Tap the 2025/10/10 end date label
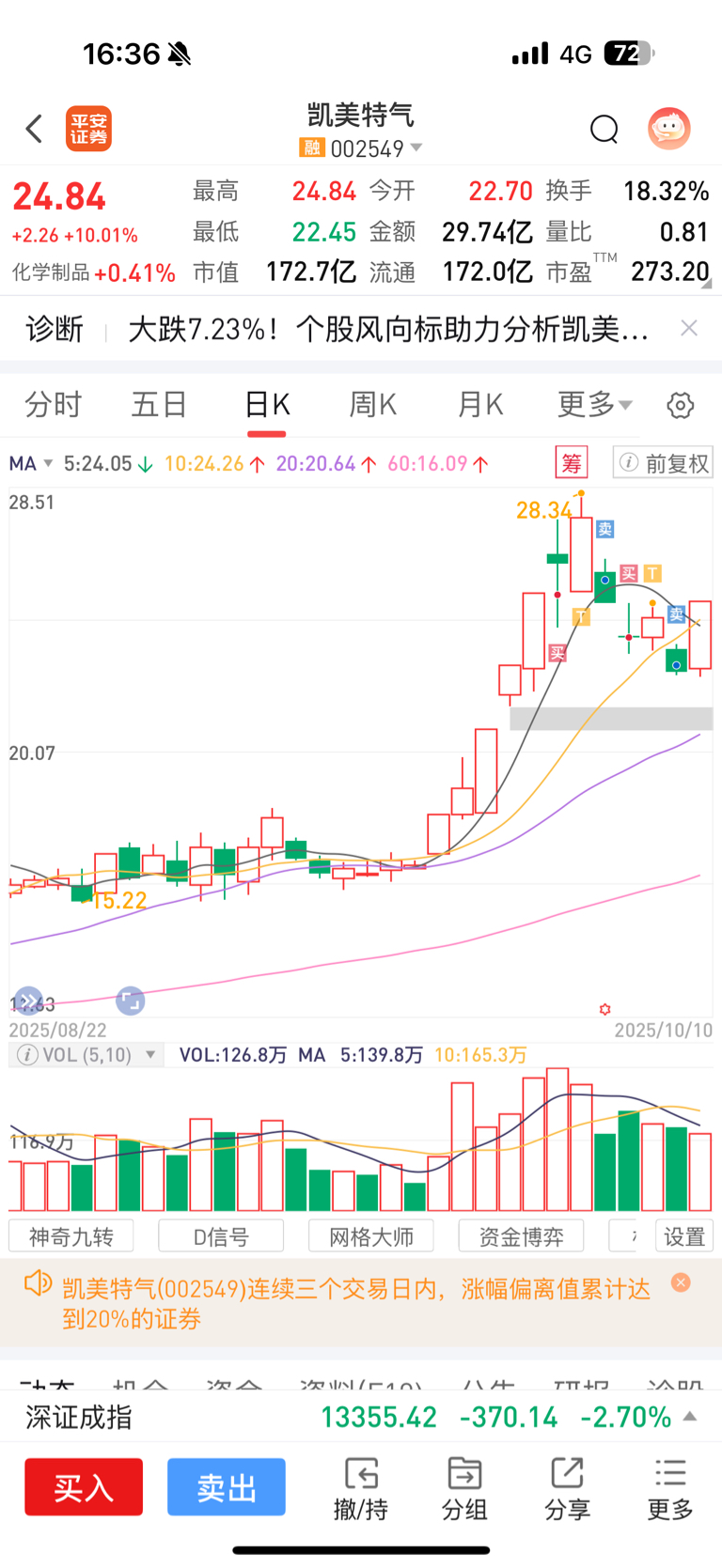 (x=664, y=1030)
